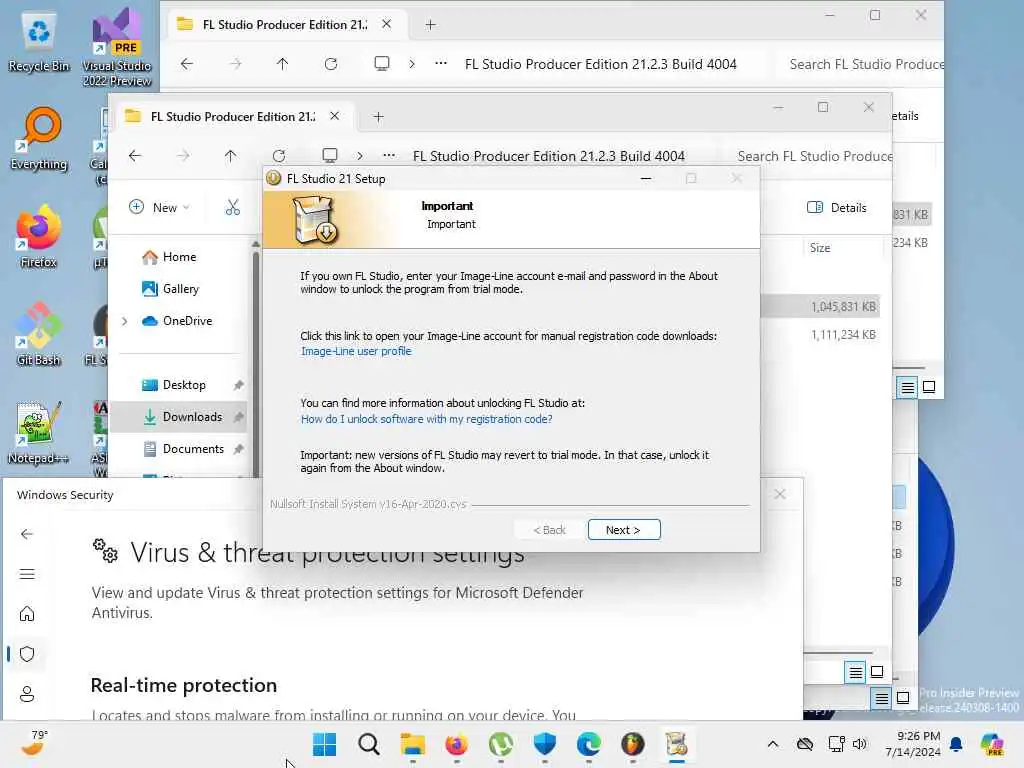Expand the OneDrive tree node

pyautogui.click(x=125, y=321)
